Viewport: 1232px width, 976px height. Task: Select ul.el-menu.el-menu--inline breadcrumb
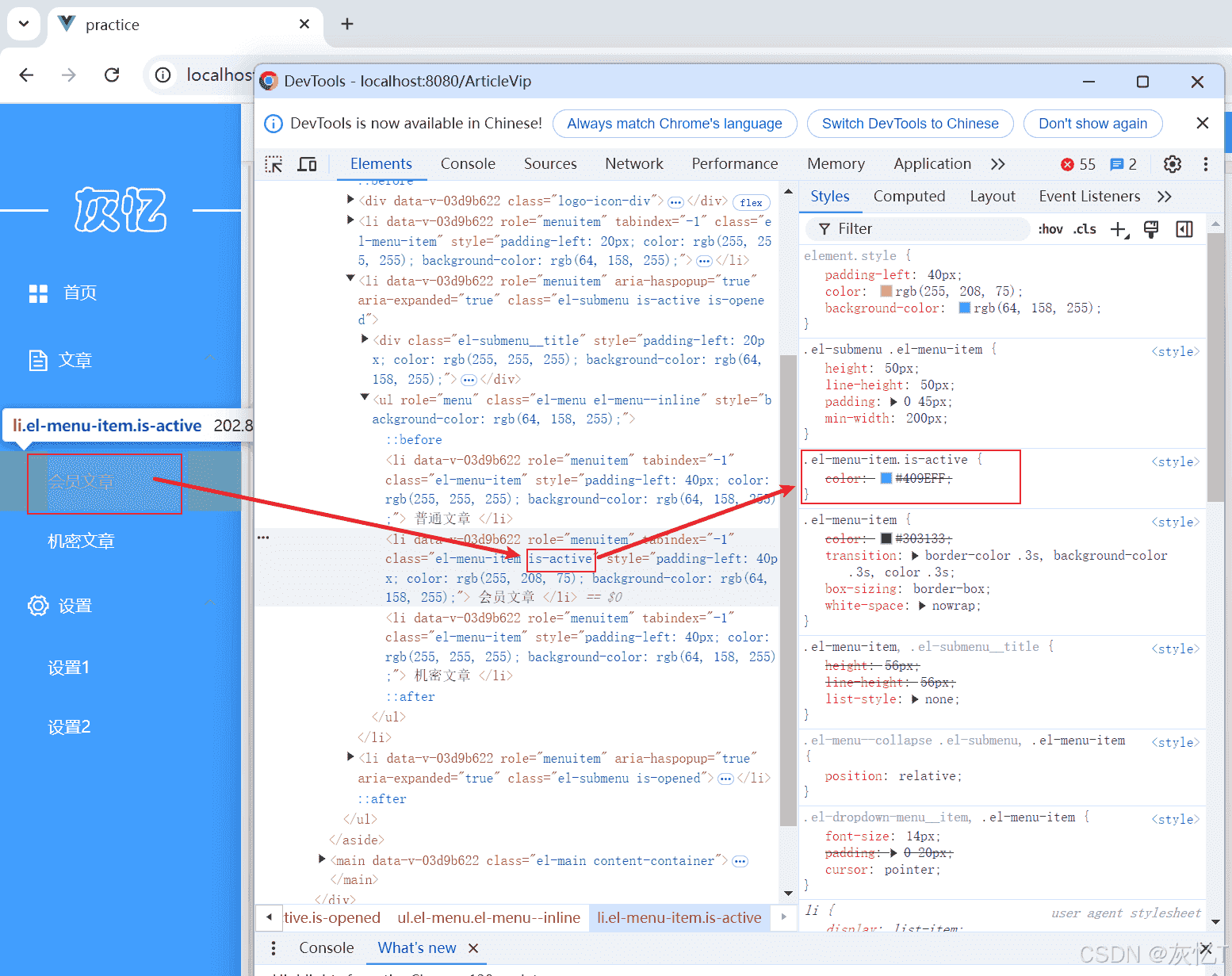pyautogui.click(x=488, y=917)
